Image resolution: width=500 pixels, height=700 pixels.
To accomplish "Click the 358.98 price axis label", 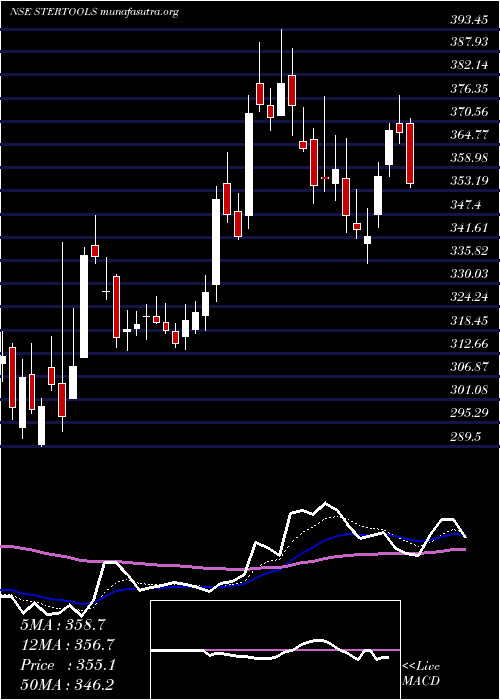I will click(469, 158).
